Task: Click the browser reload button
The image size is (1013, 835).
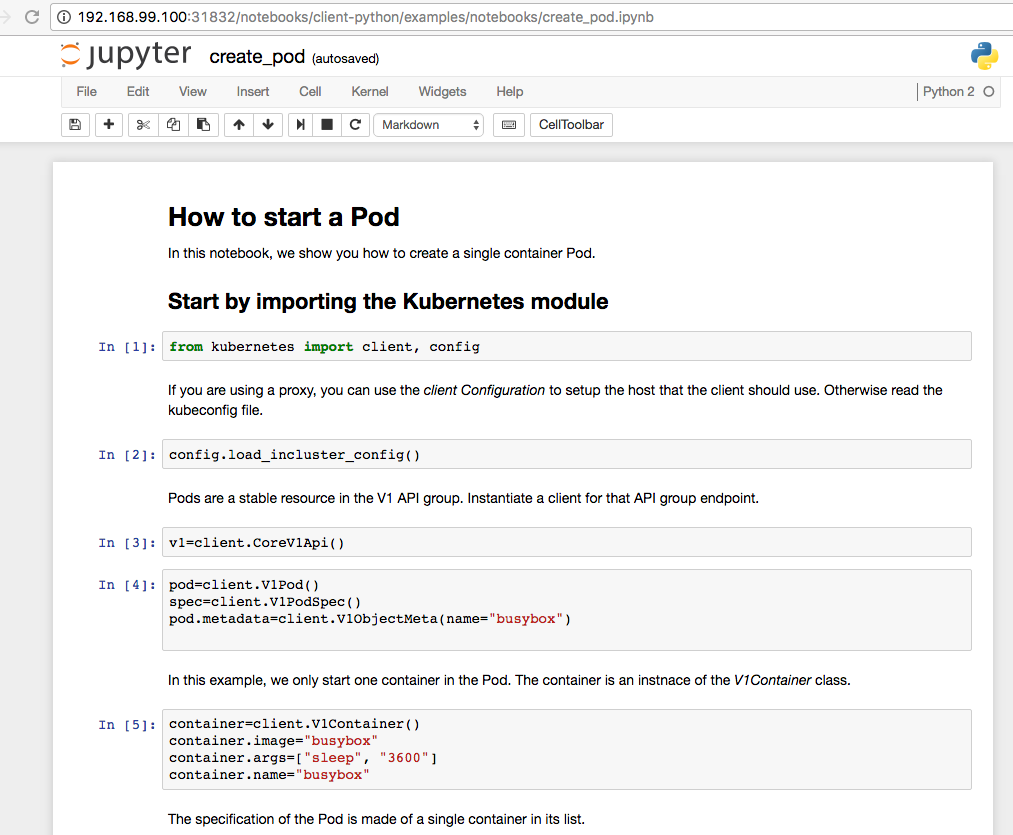Action: 31,17
